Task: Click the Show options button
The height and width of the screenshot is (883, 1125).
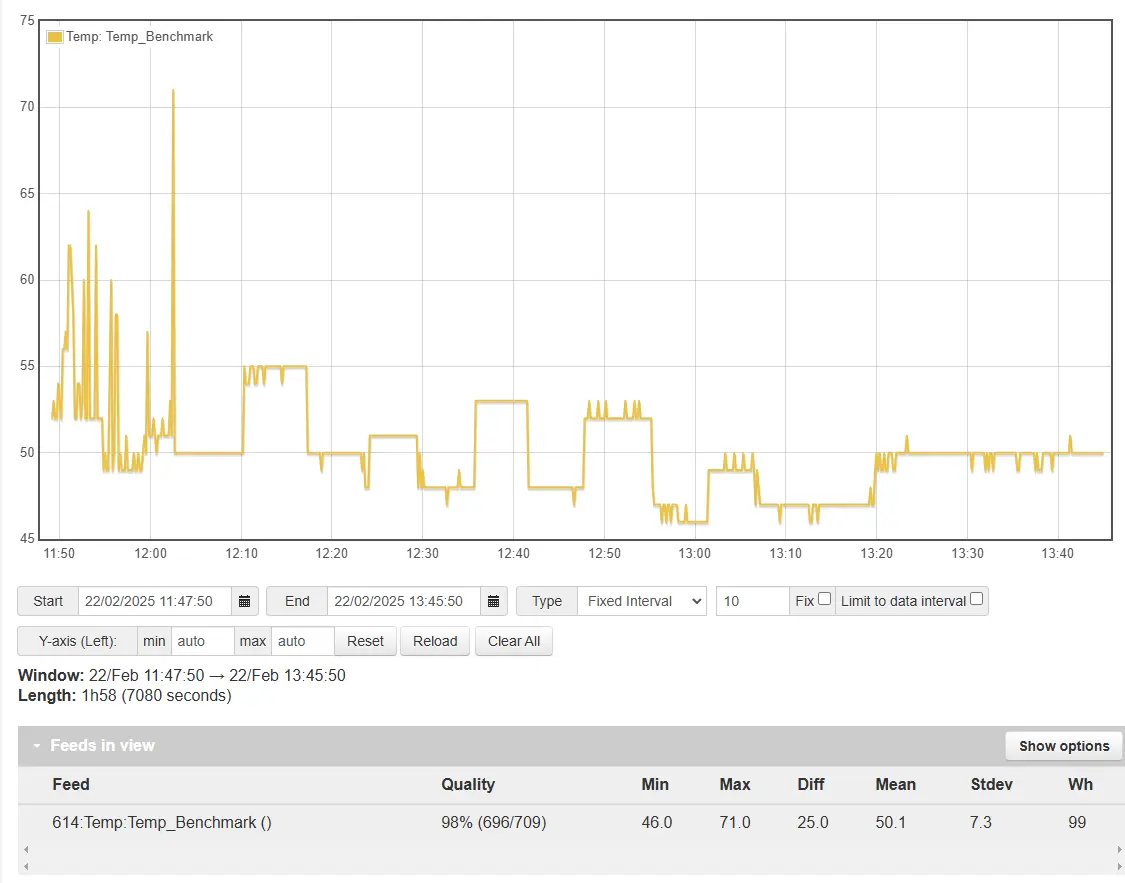Action: 1064,746
